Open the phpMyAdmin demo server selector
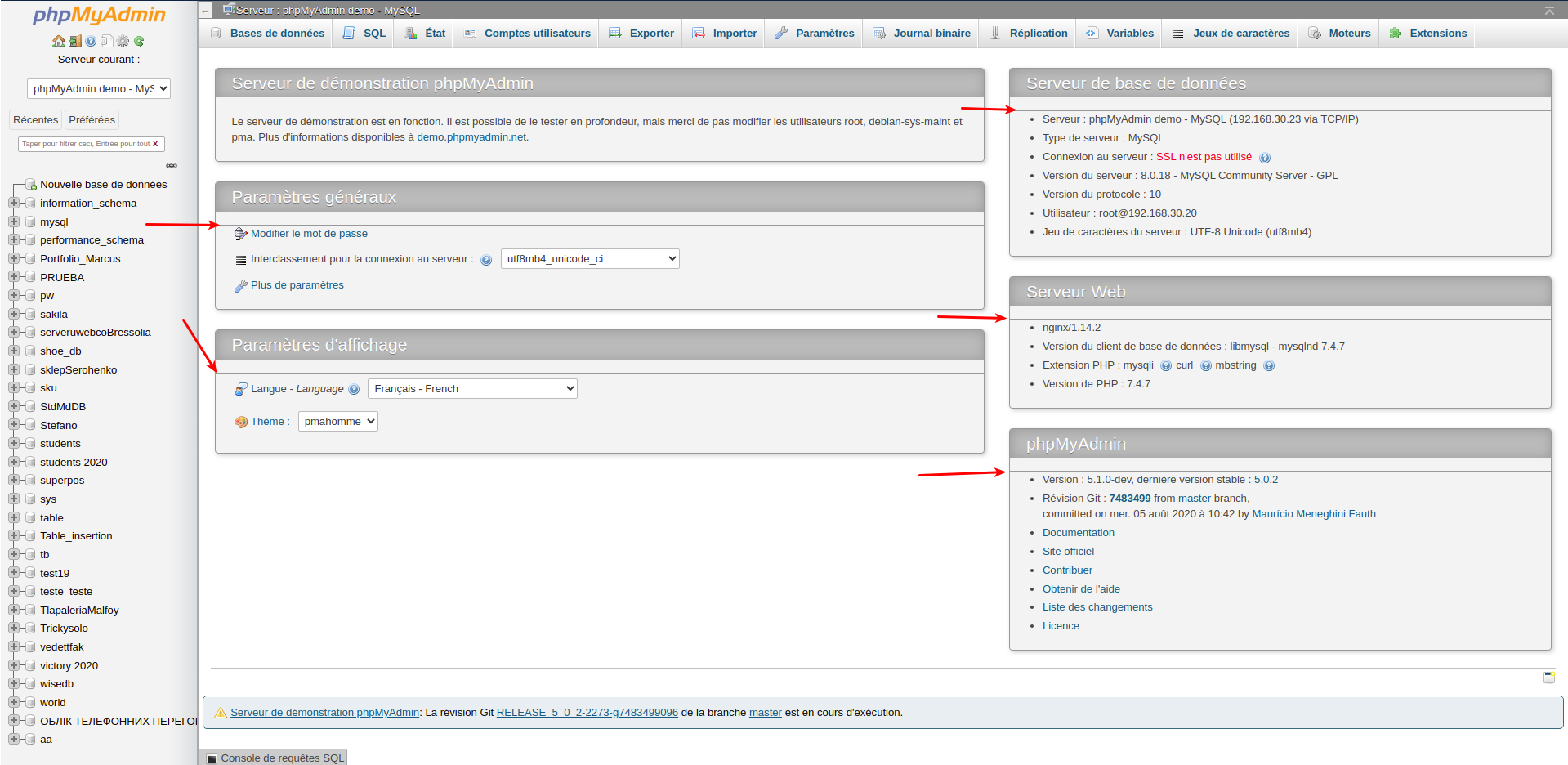1568x765 pixels. pos(98,88)
